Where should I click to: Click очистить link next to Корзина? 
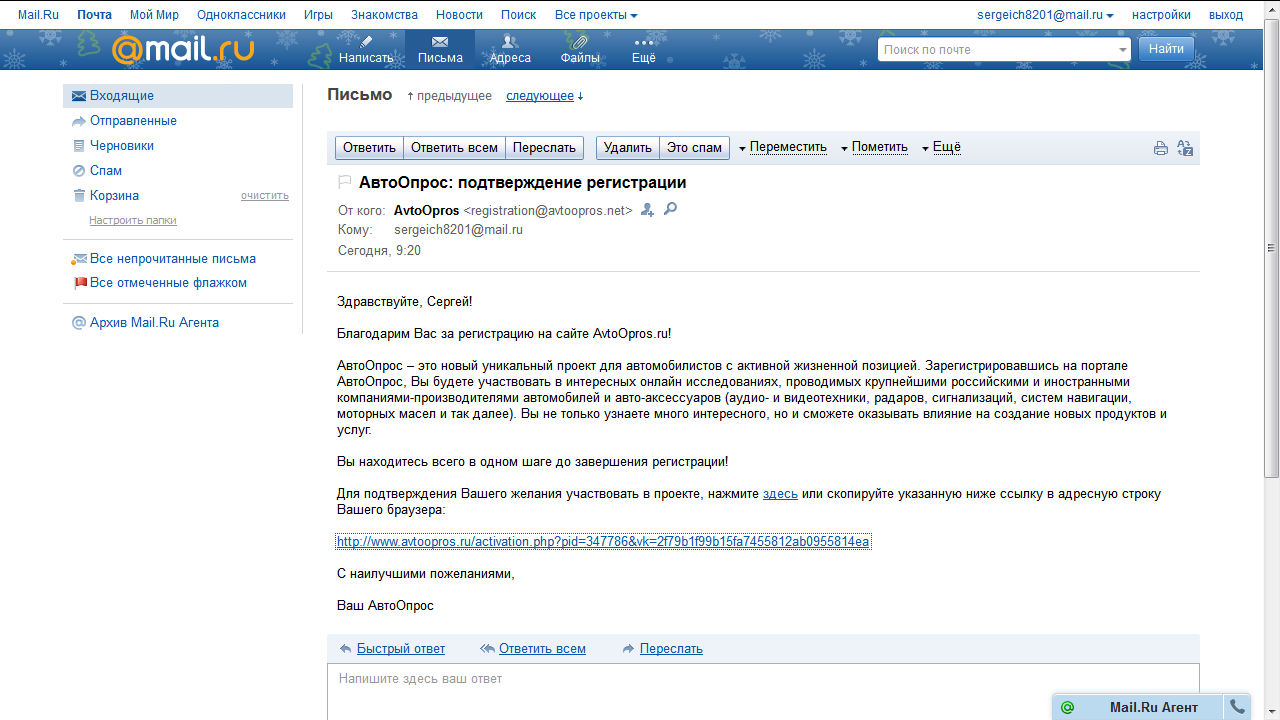[x=264, y=196]
